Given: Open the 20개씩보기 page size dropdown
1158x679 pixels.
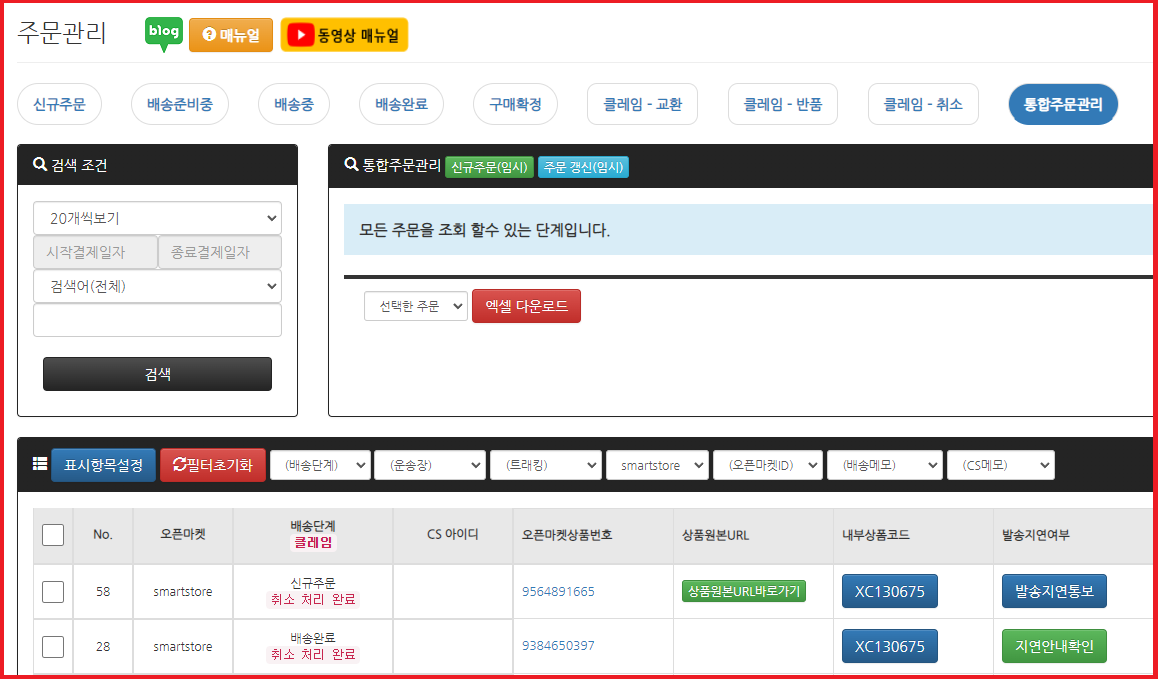Looking at the screenshot, I should 157,218.
